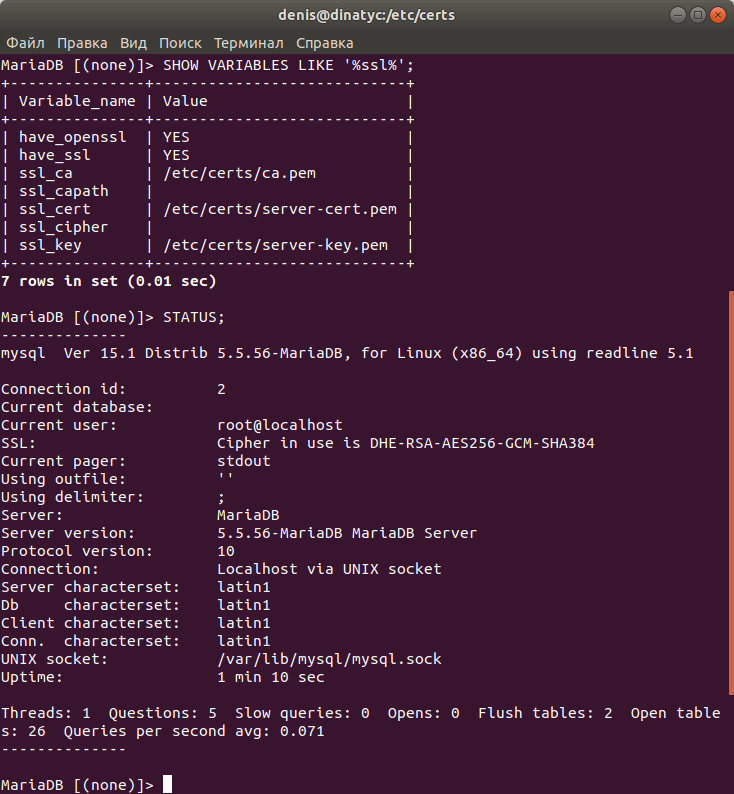Open the Правка menu
Viewport: 734px width, 794px height.
coord(82,43)
